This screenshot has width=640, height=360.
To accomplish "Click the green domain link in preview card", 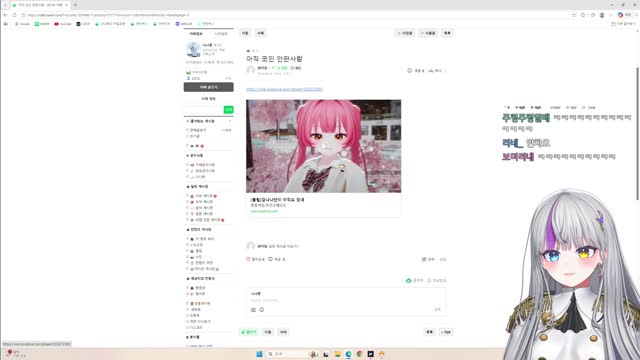I will (264, 211).
